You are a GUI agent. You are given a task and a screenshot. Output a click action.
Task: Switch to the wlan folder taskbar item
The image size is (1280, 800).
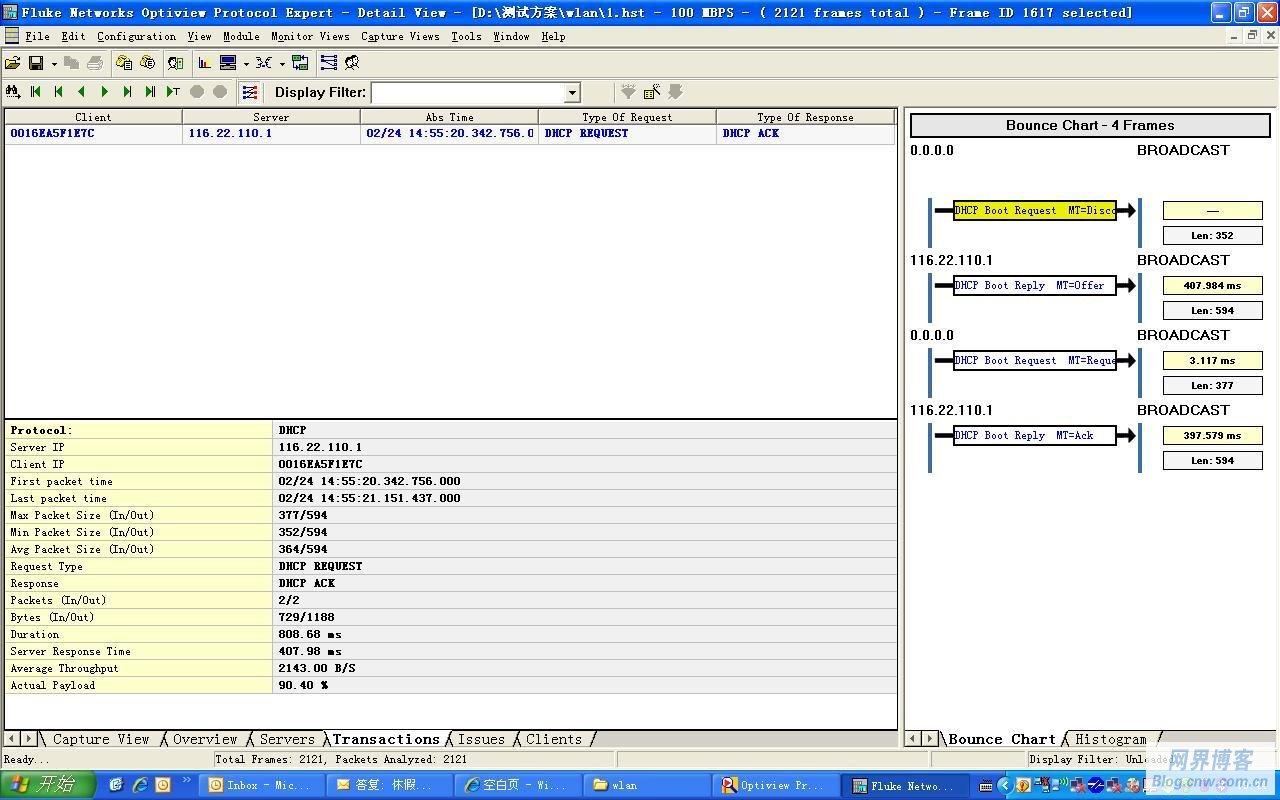pyautogui.click(x=647, y=785)
